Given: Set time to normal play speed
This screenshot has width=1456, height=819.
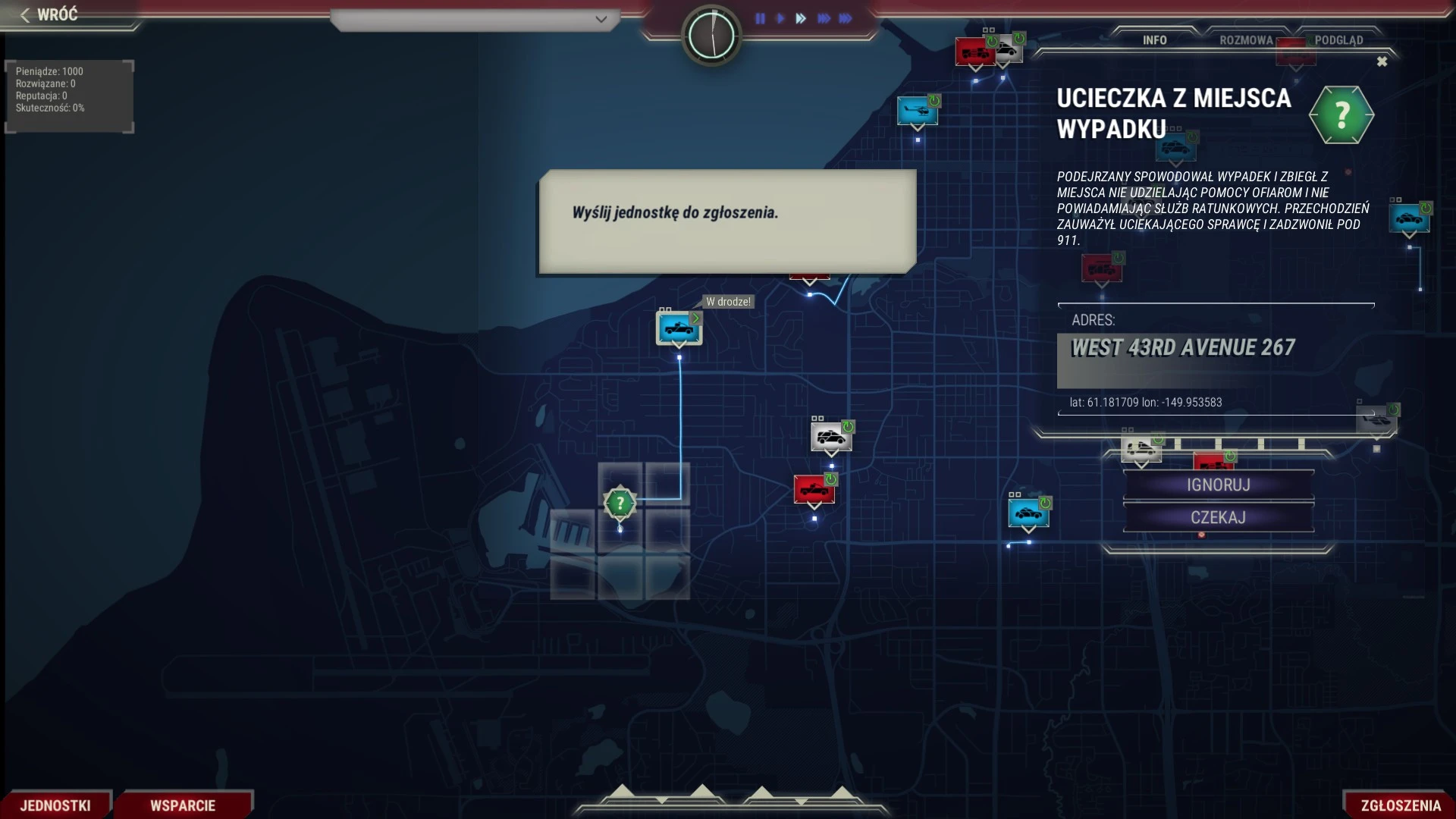Looking at the screenshot, I should point(780,18).
